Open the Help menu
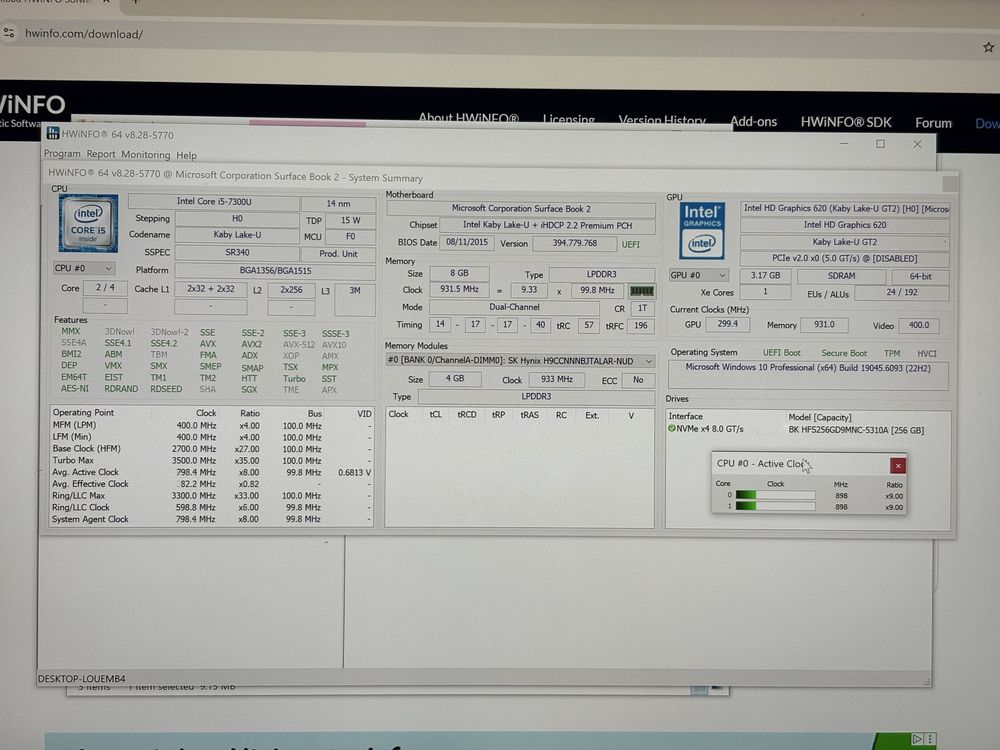Screen dimensions: 1000x750 tap(186, 156)
